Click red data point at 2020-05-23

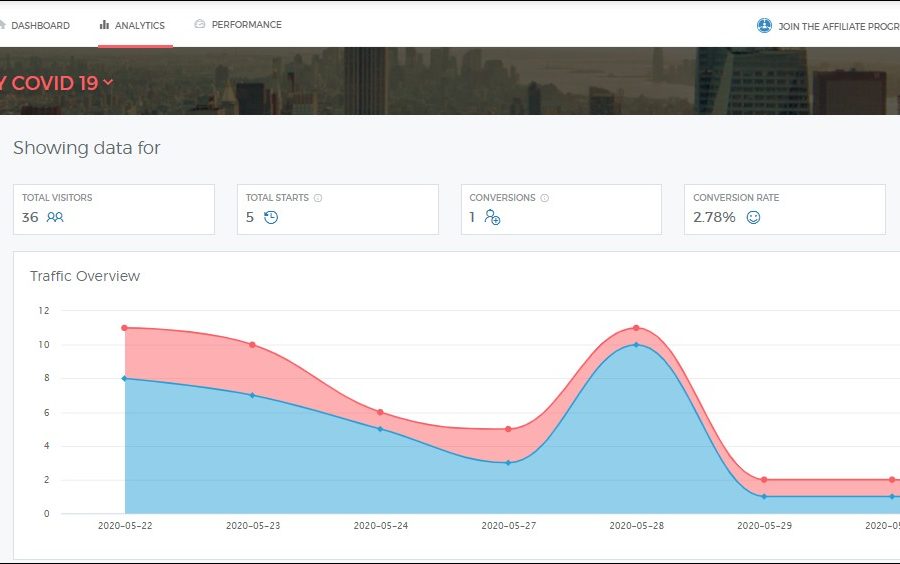[x=252, y=345]
